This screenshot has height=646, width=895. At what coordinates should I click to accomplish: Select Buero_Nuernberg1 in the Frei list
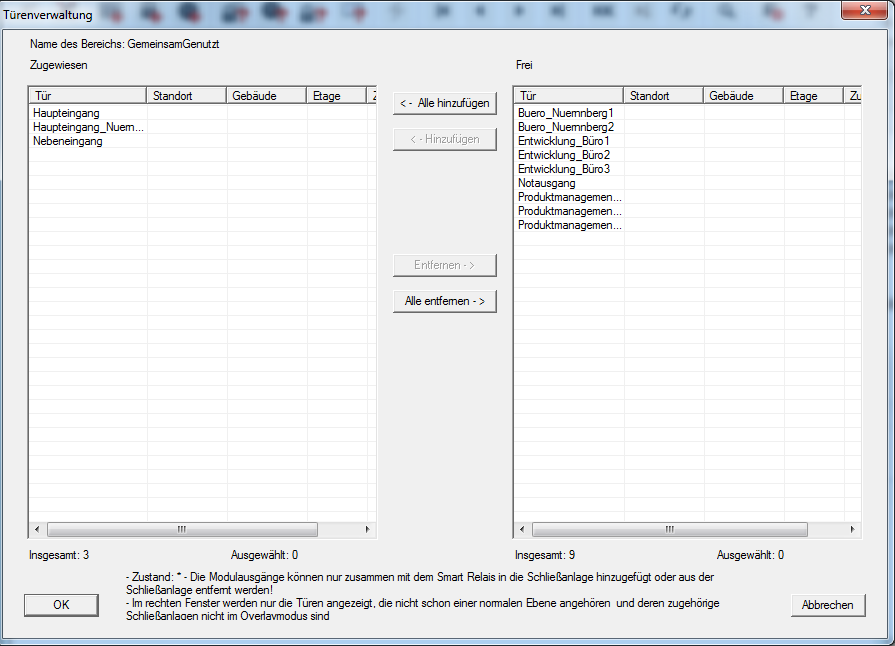click(x=566, y=113)
